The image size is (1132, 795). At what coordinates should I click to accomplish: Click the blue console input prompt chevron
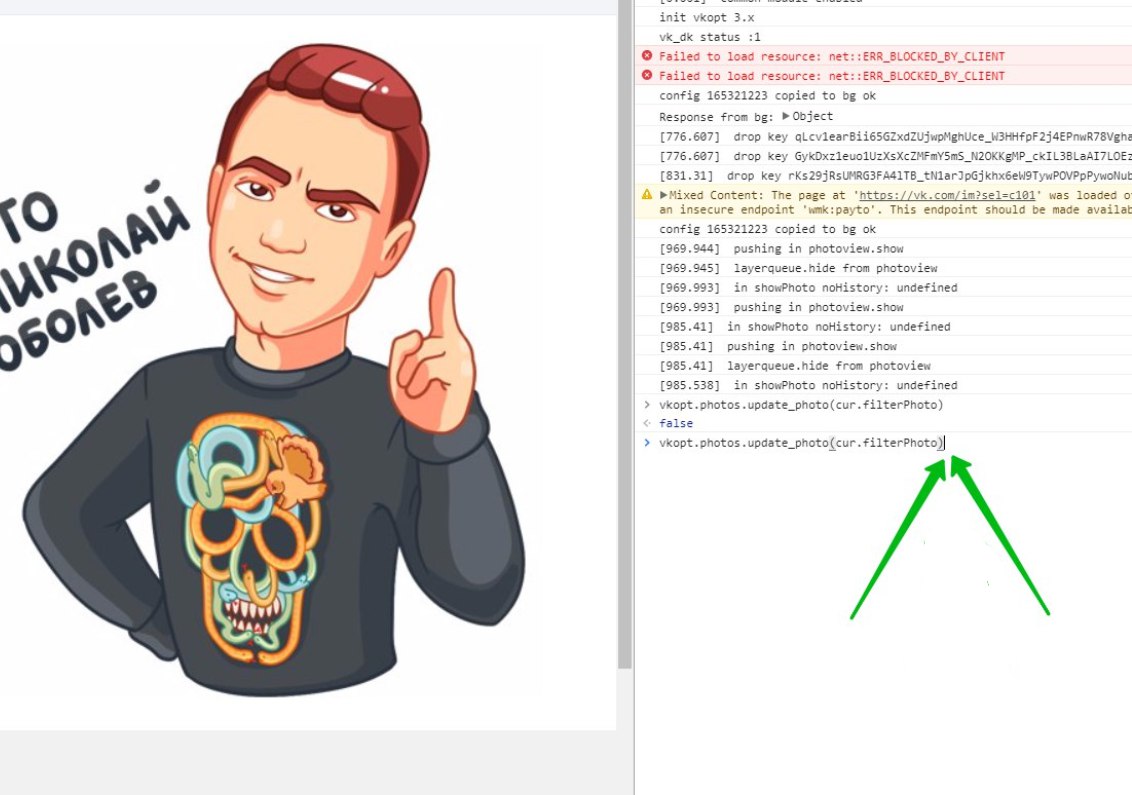click(647, 442)
